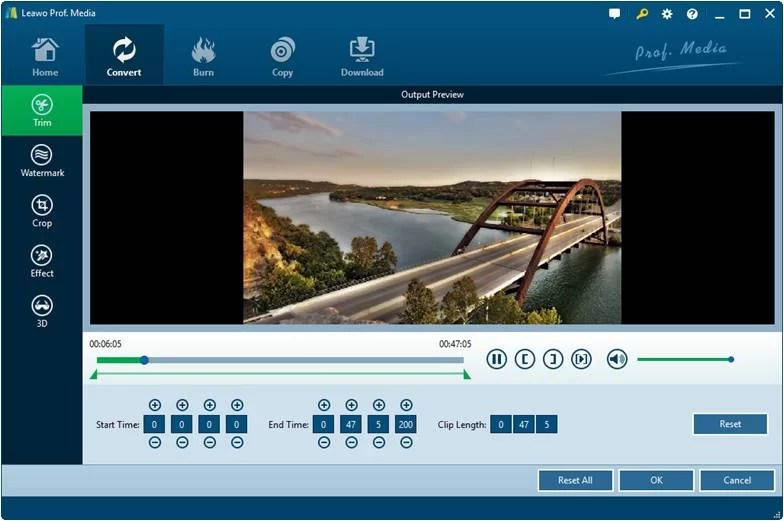
Task: Decrease Start Time seconds value
Action: click(x=210, y=442)
